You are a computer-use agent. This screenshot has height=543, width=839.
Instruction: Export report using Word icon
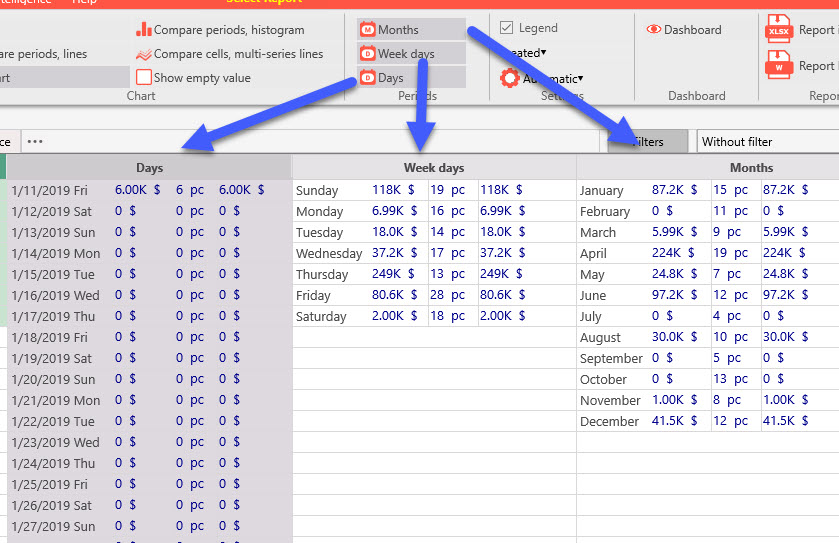coord(779,65)
